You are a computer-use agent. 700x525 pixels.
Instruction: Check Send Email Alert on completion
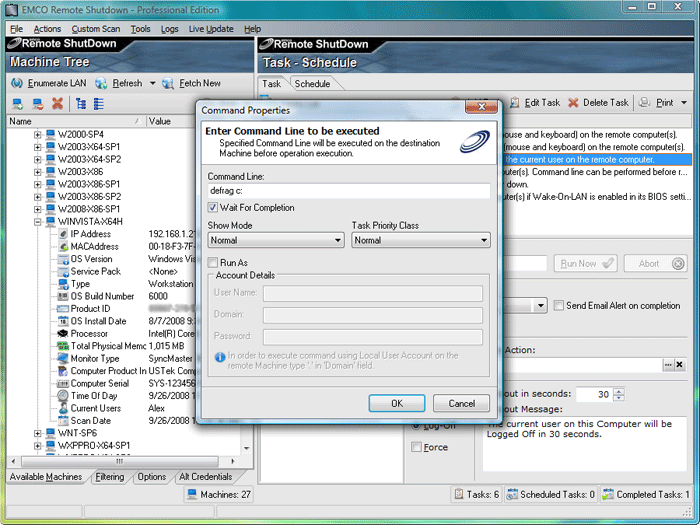click(558, 305)
